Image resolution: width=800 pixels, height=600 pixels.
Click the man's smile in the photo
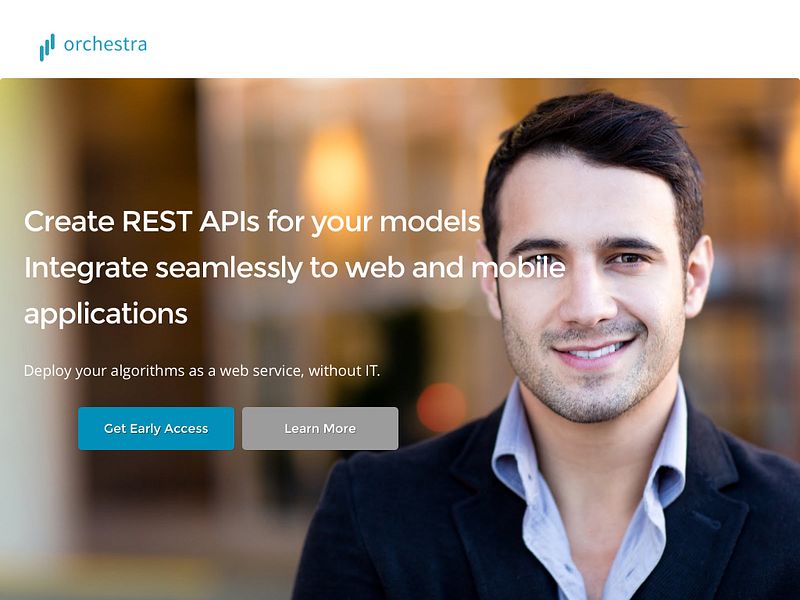coord(593,351)
